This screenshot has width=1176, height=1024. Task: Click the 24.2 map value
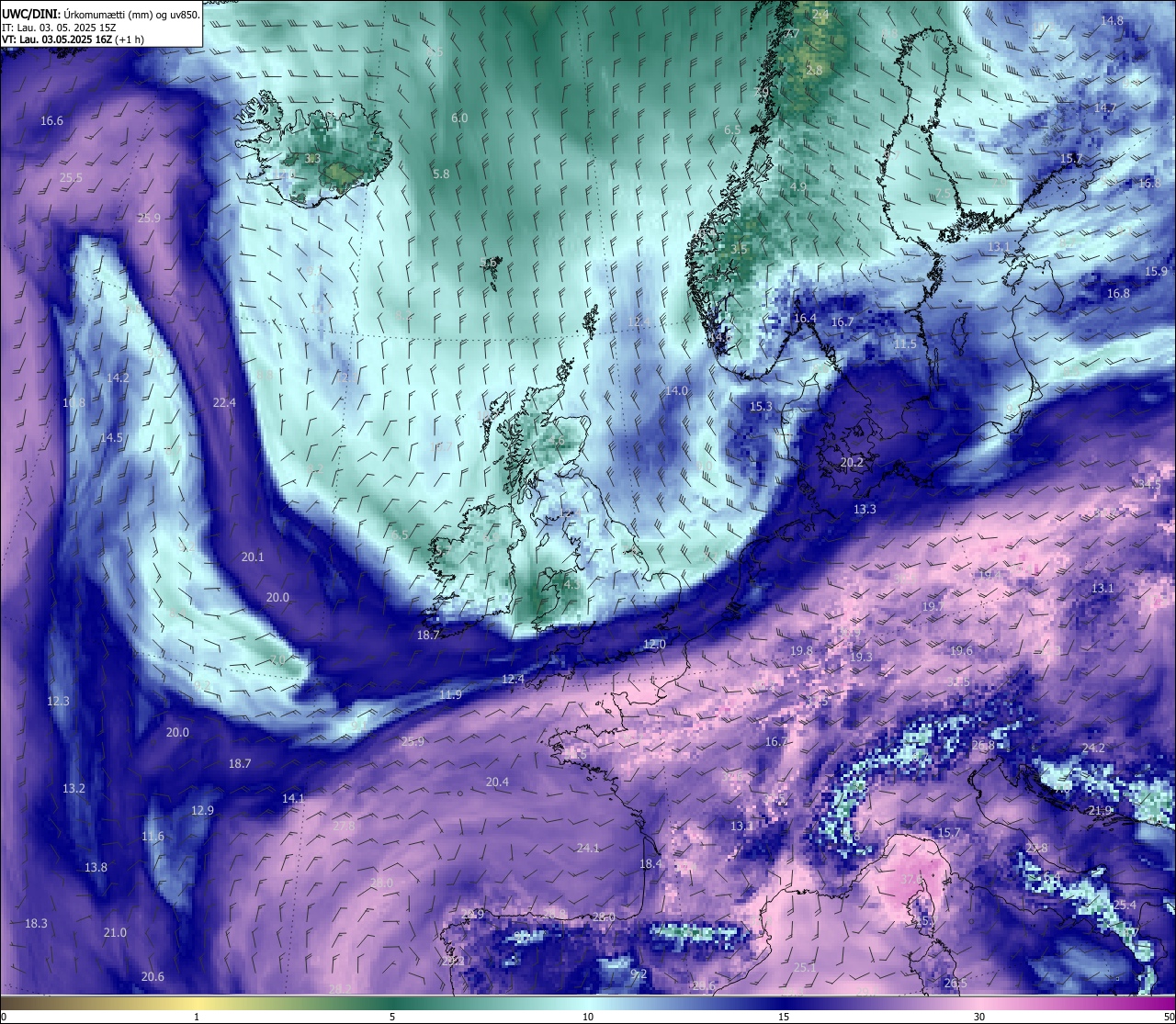[1093, 748]
